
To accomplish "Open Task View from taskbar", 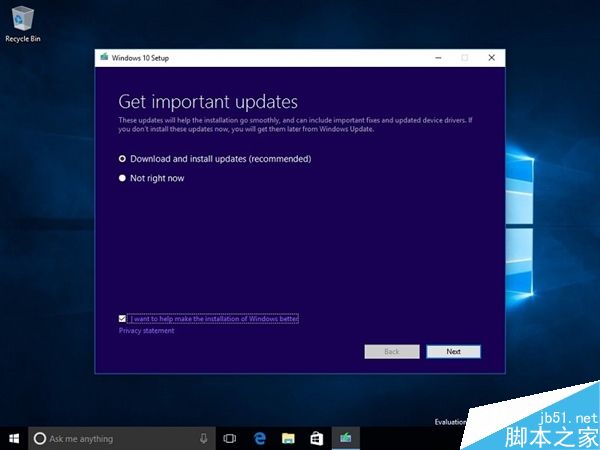I will pos(230,439).
